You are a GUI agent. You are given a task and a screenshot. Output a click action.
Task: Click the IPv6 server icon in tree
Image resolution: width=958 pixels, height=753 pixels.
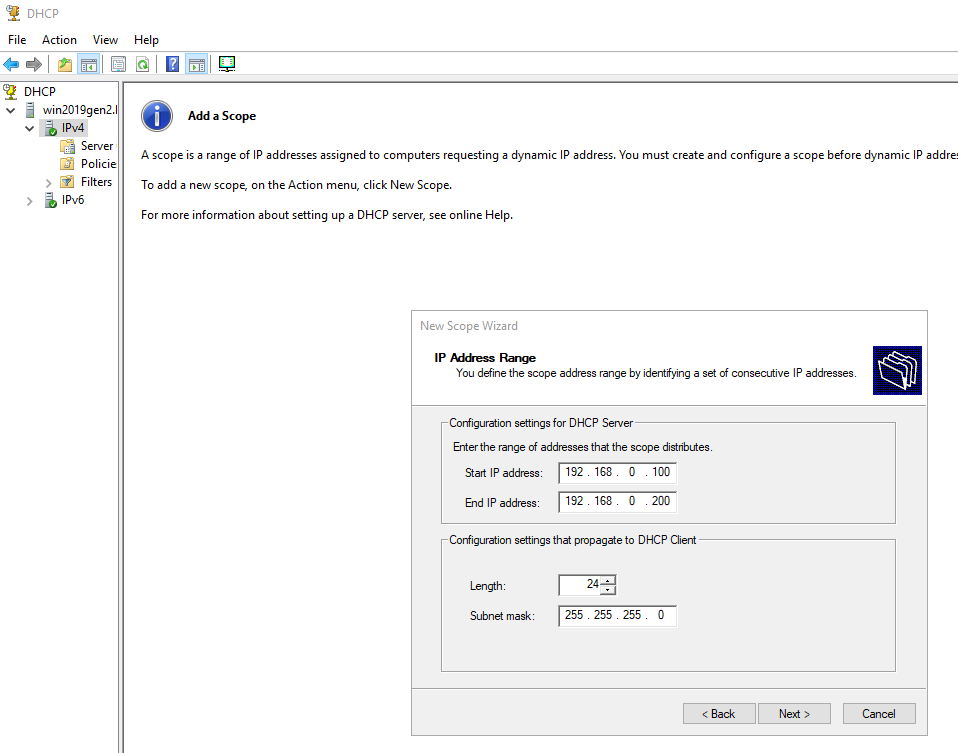tap(51, 200)
